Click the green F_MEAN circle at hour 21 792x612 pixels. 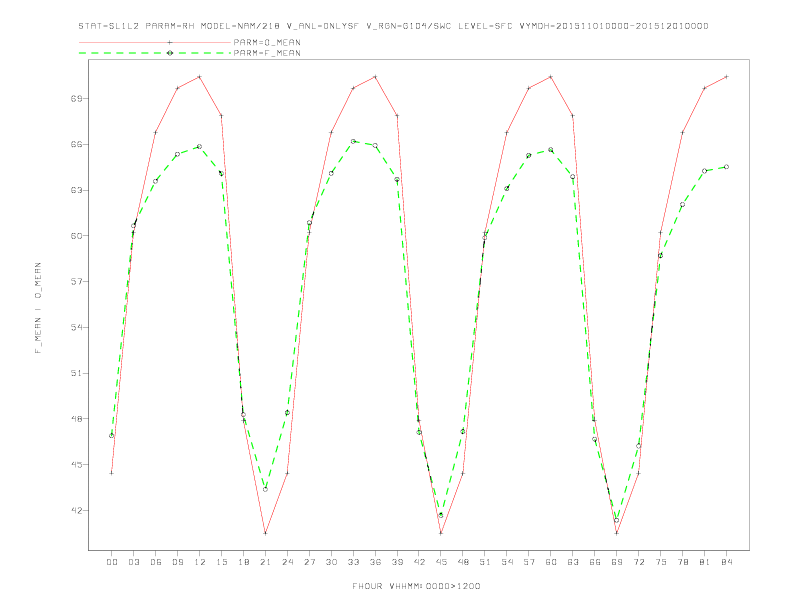(x=265, y=489)
